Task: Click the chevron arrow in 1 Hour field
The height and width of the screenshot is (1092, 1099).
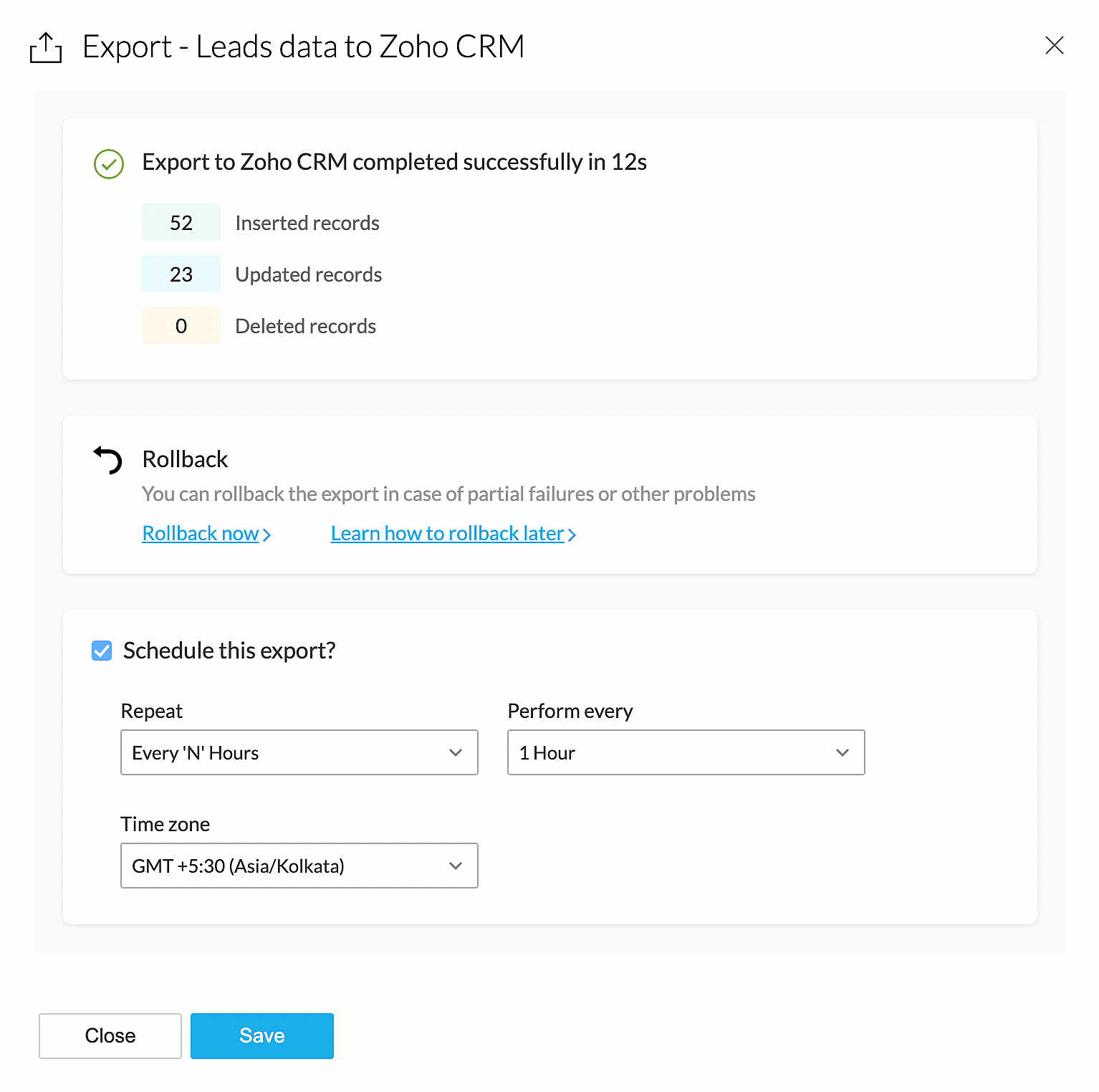Action: (x=843, y=752)
